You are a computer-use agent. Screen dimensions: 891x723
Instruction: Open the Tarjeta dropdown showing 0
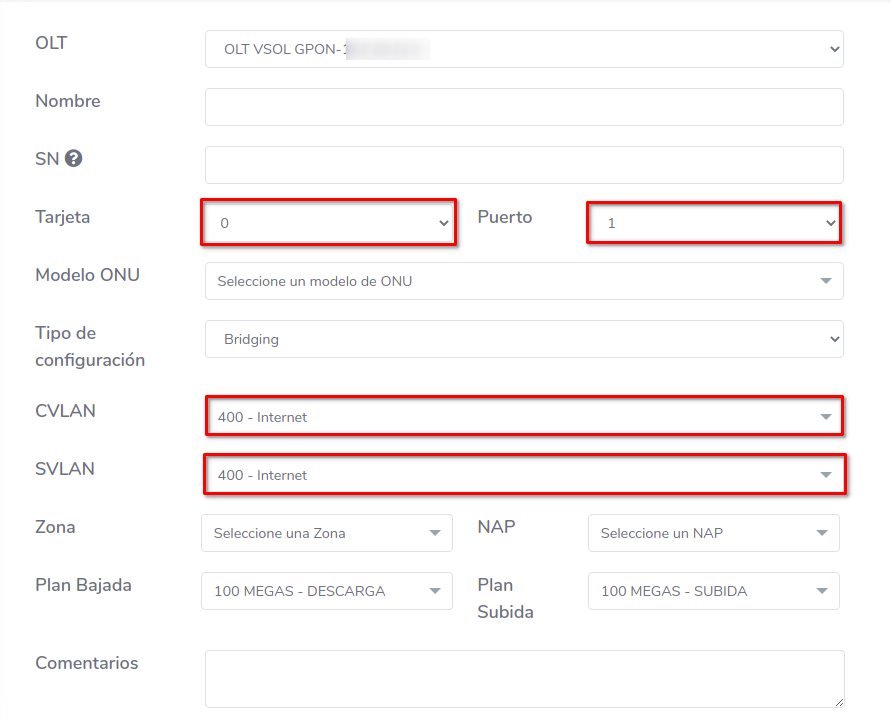328,223
